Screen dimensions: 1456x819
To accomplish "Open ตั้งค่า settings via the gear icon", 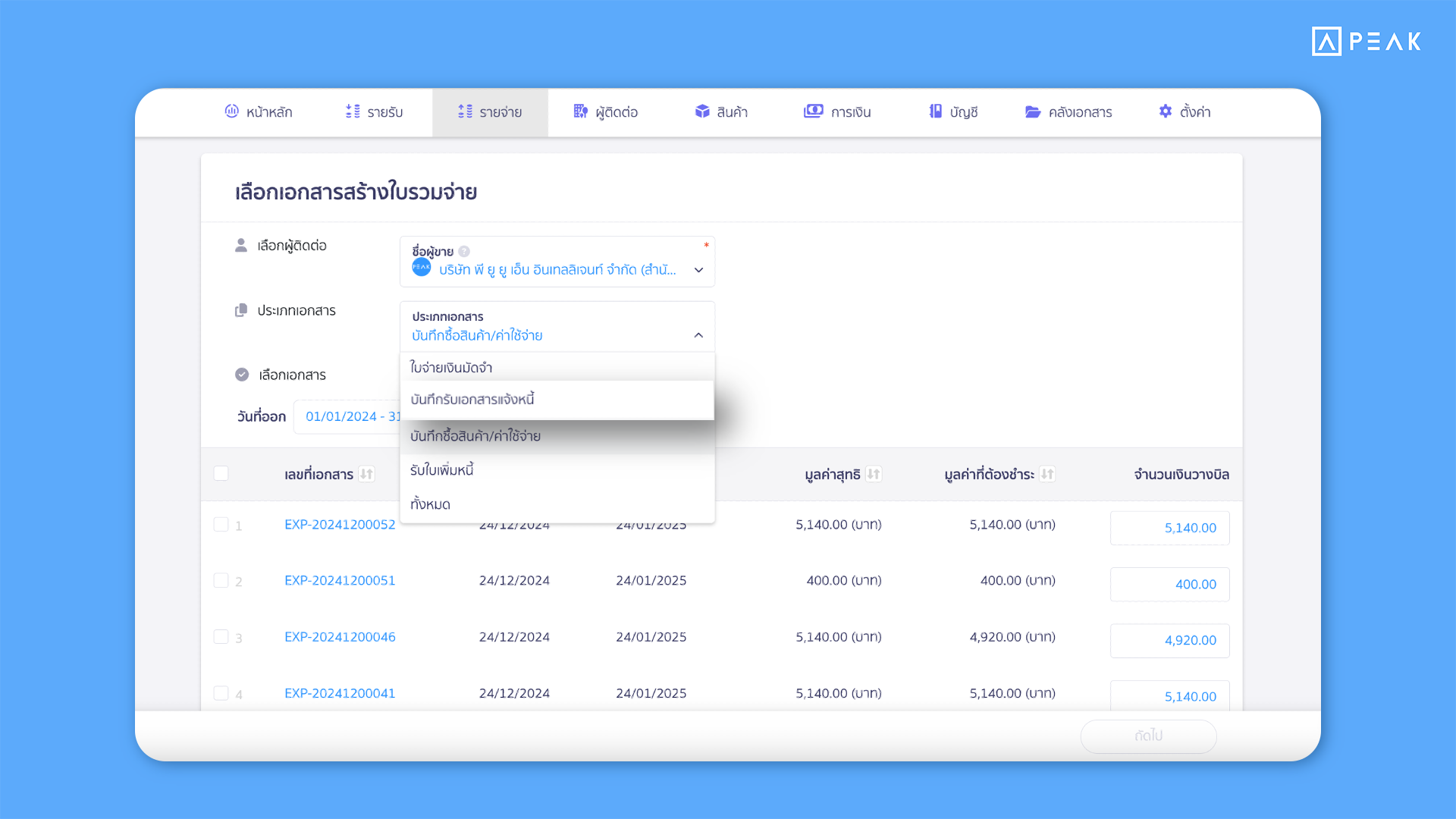I will (x=1166, y=111).
